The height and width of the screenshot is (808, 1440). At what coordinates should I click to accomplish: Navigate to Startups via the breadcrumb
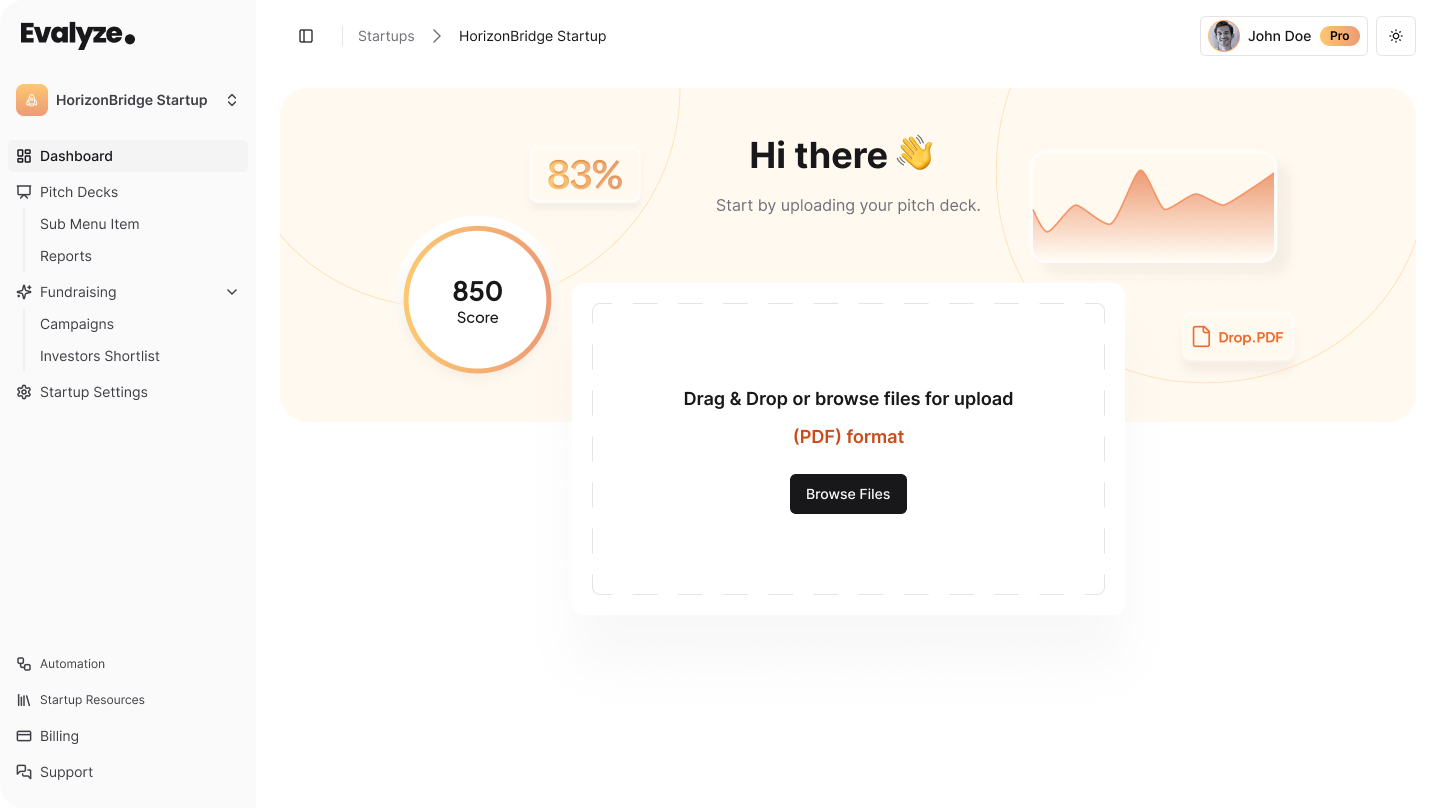(x=386, y=36)
